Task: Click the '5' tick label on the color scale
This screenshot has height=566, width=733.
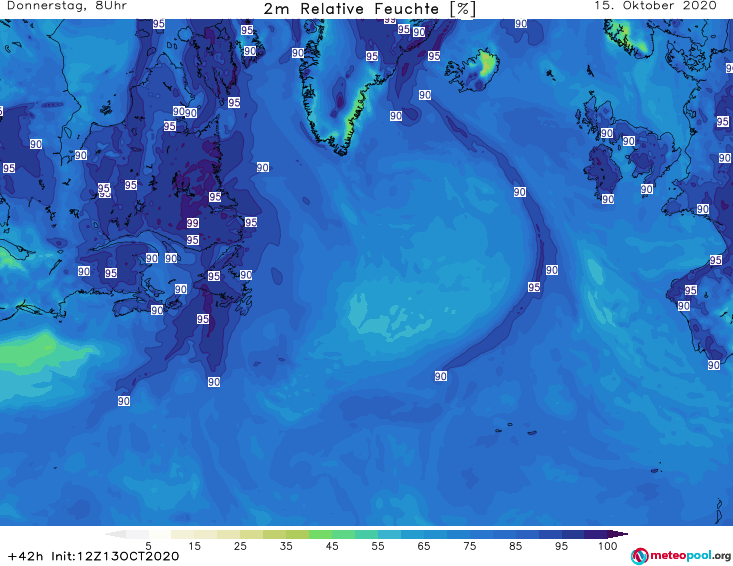Action: point(148,546)
